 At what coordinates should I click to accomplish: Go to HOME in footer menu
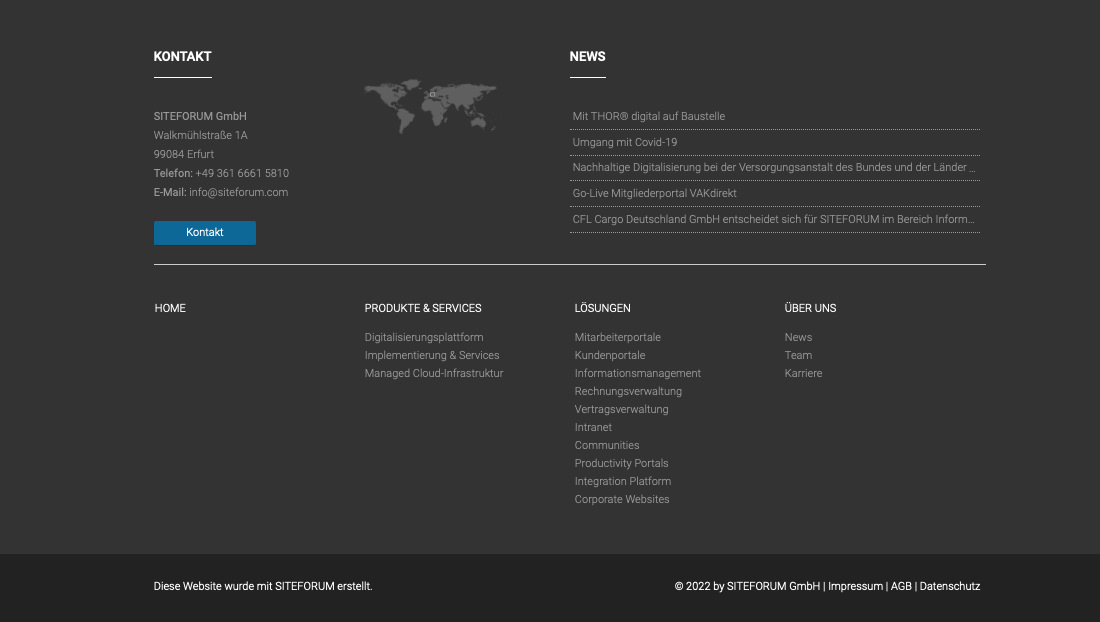(x=170, y=309)
